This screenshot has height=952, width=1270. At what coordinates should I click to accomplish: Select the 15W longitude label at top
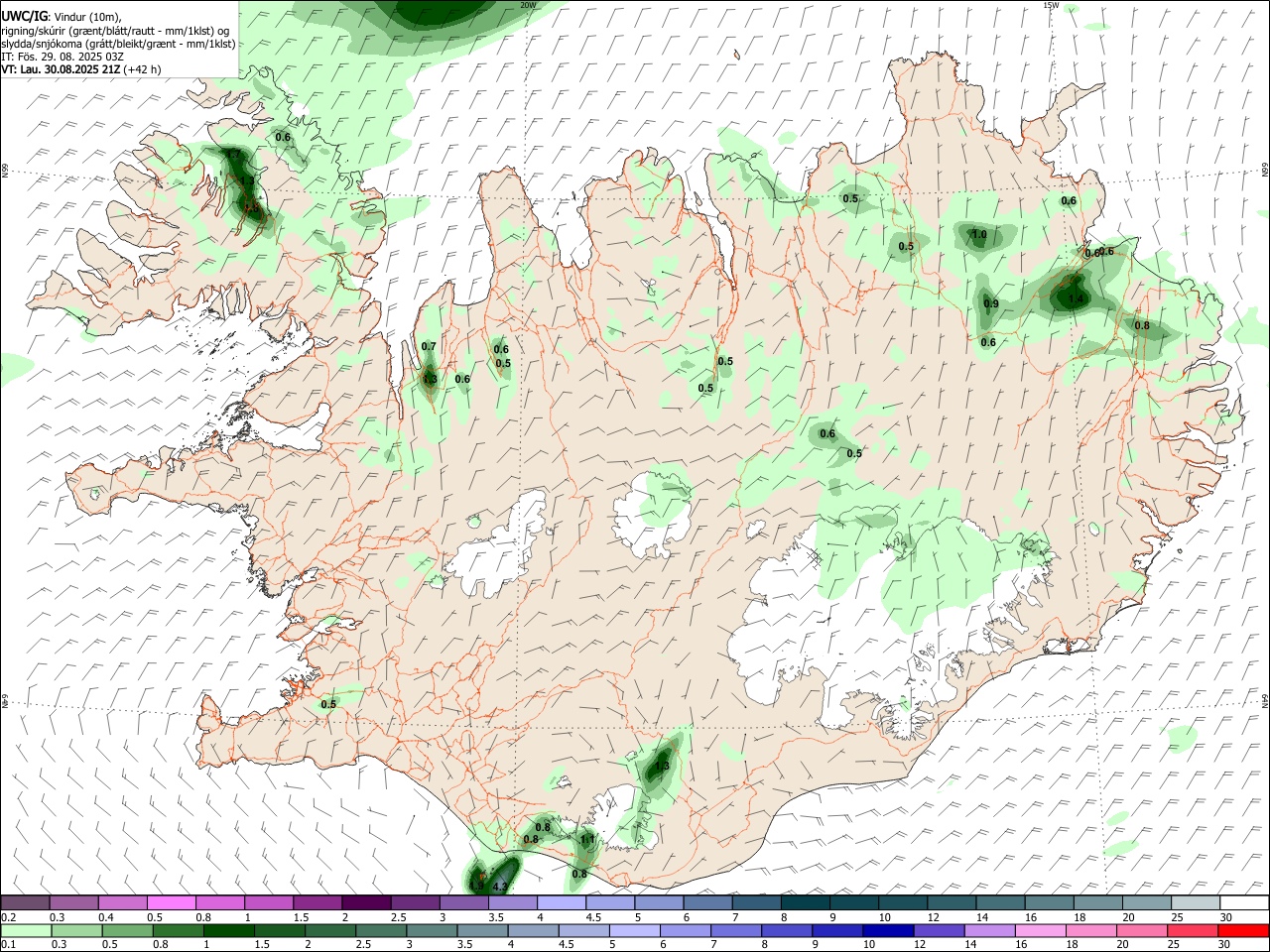tap(1051, 5)
